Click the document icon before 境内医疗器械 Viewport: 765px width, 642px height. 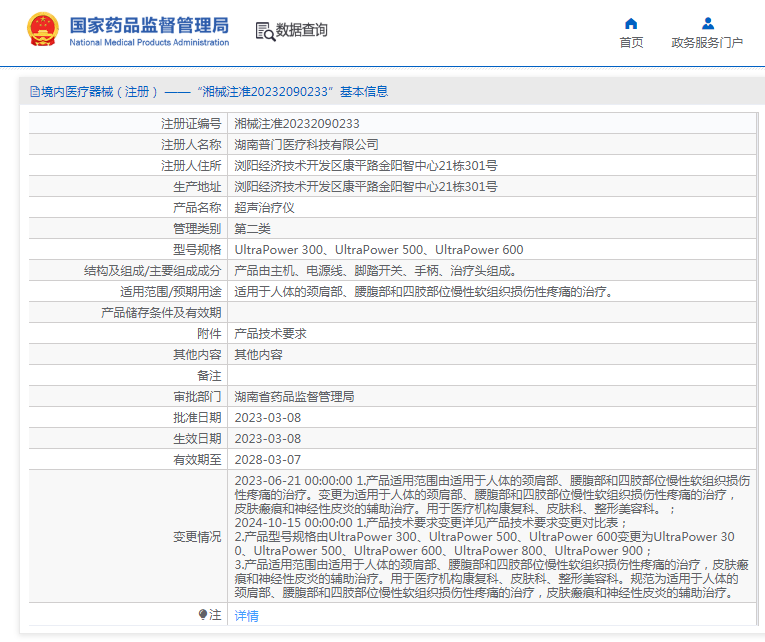[35, 92]
